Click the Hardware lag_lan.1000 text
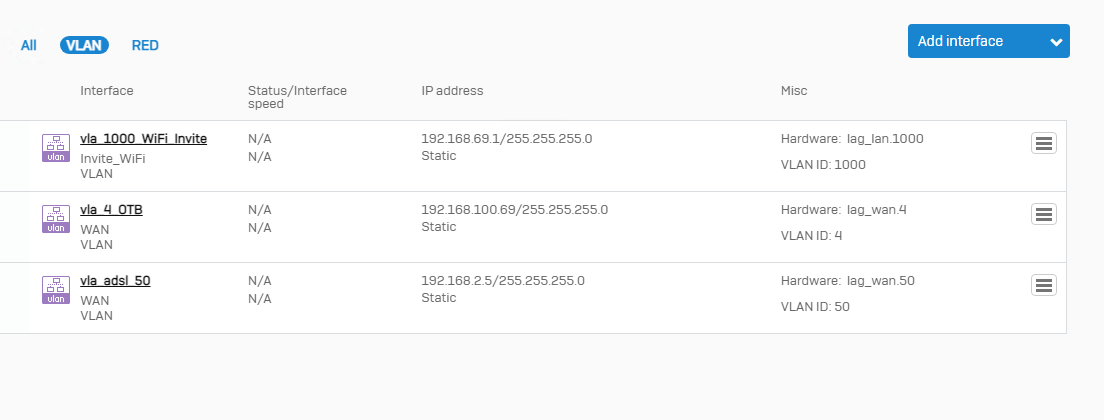This screenshot has width=1104, height=420. [x=852, y=139]
